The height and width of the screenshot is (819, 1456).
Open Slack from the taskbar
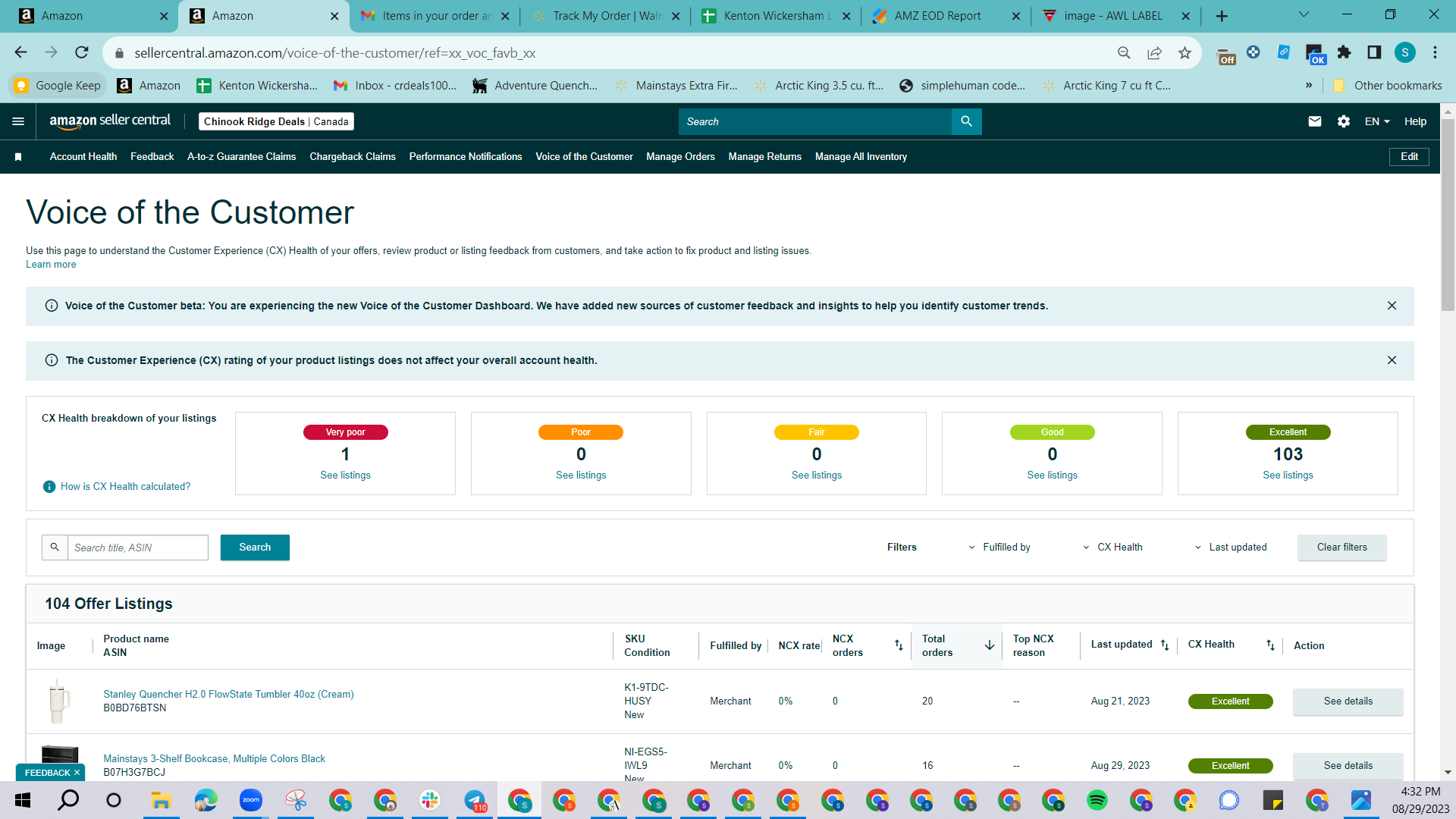pyautogui.click(x=430, y=800)
